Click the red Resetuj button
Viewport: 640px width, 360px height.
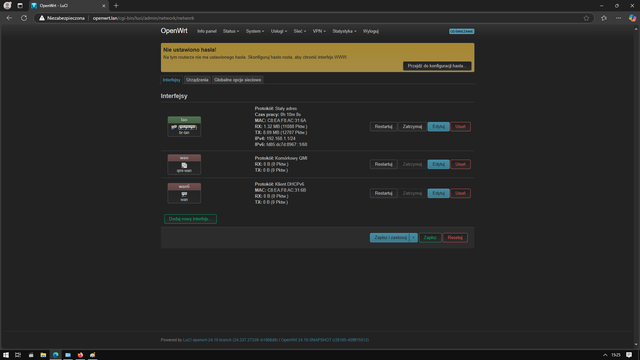coord(455,238)
